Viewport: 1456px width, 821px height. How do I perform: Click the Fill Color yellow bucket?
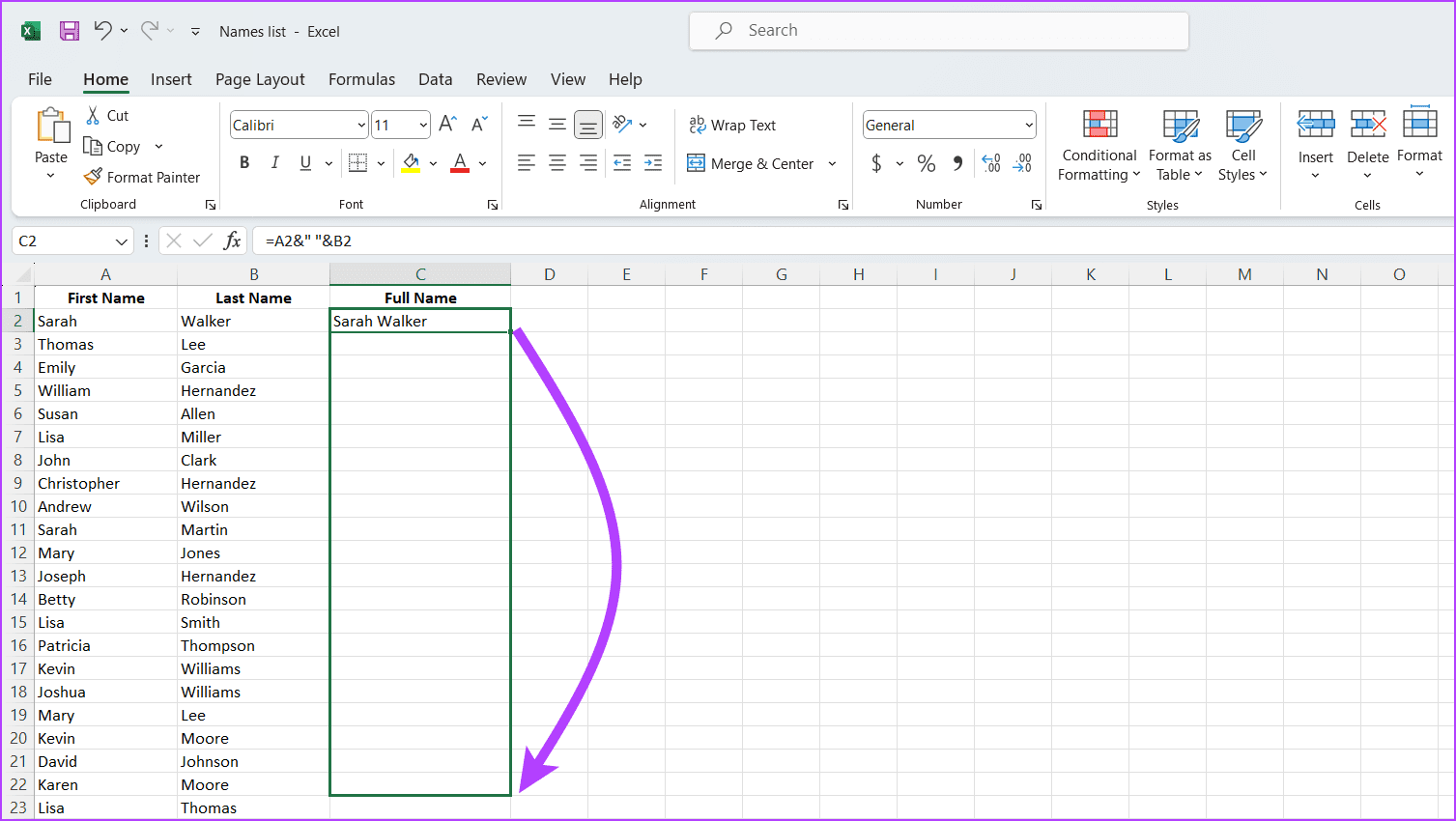click(x=412, y=163)
